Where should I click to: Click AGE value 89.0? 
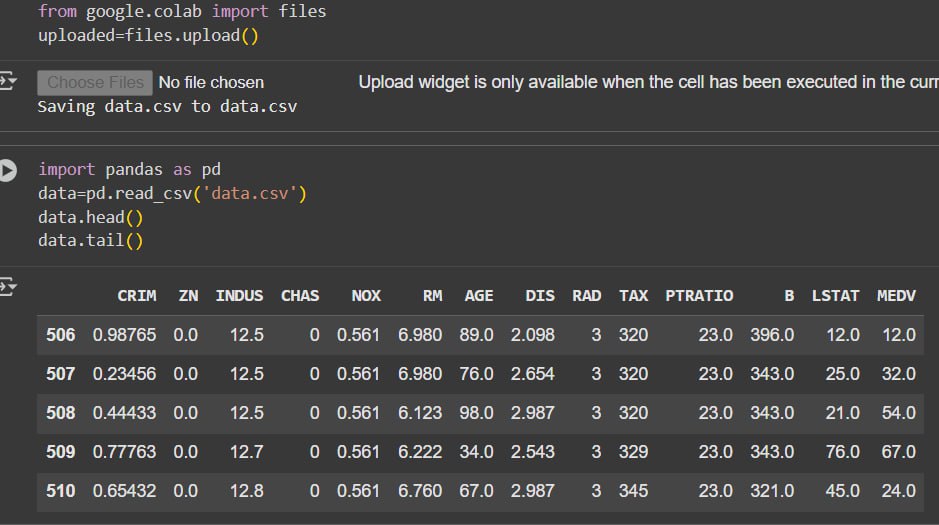(x=477, y=335)
